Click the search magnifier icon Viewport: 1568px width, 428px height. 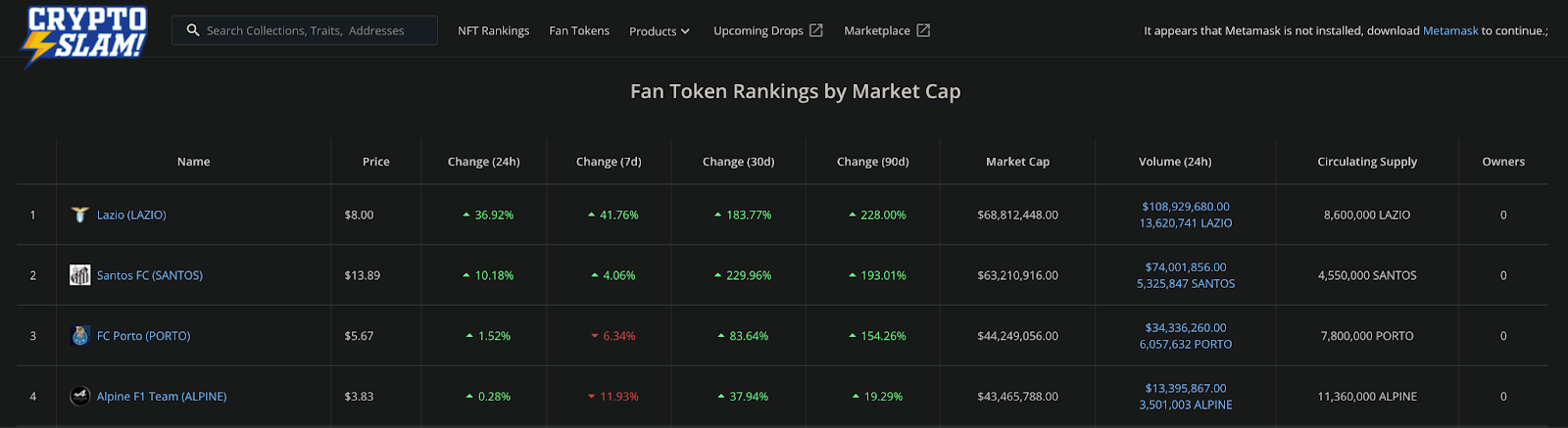tap(193, 30)
